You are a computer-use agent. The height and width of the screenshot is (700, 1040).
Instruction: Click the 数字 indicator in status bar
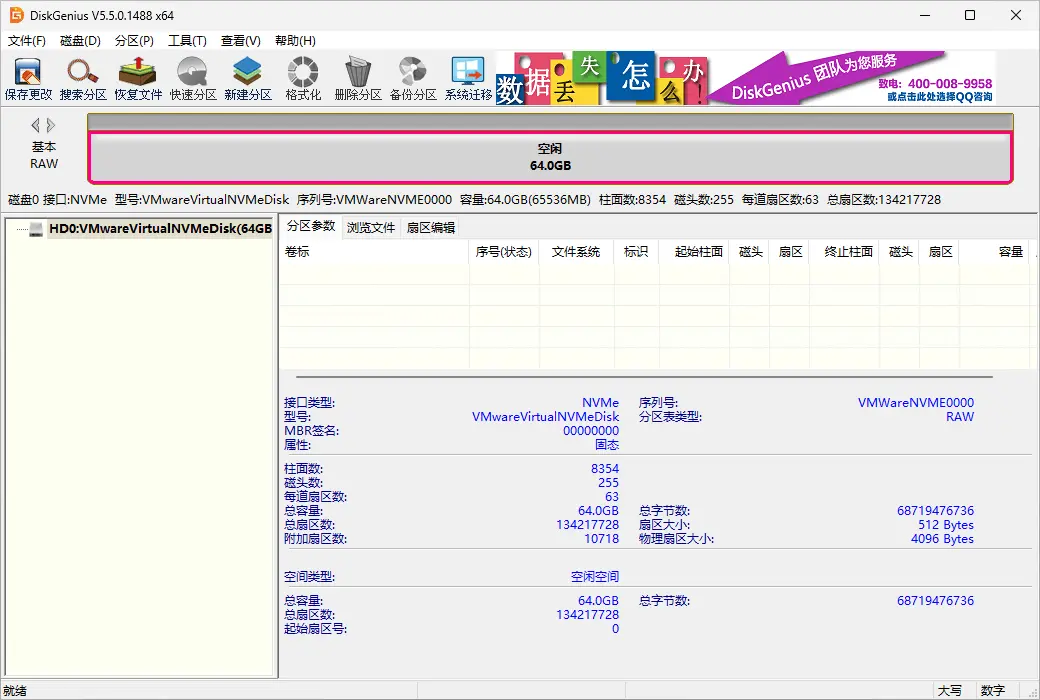point(993,691)
